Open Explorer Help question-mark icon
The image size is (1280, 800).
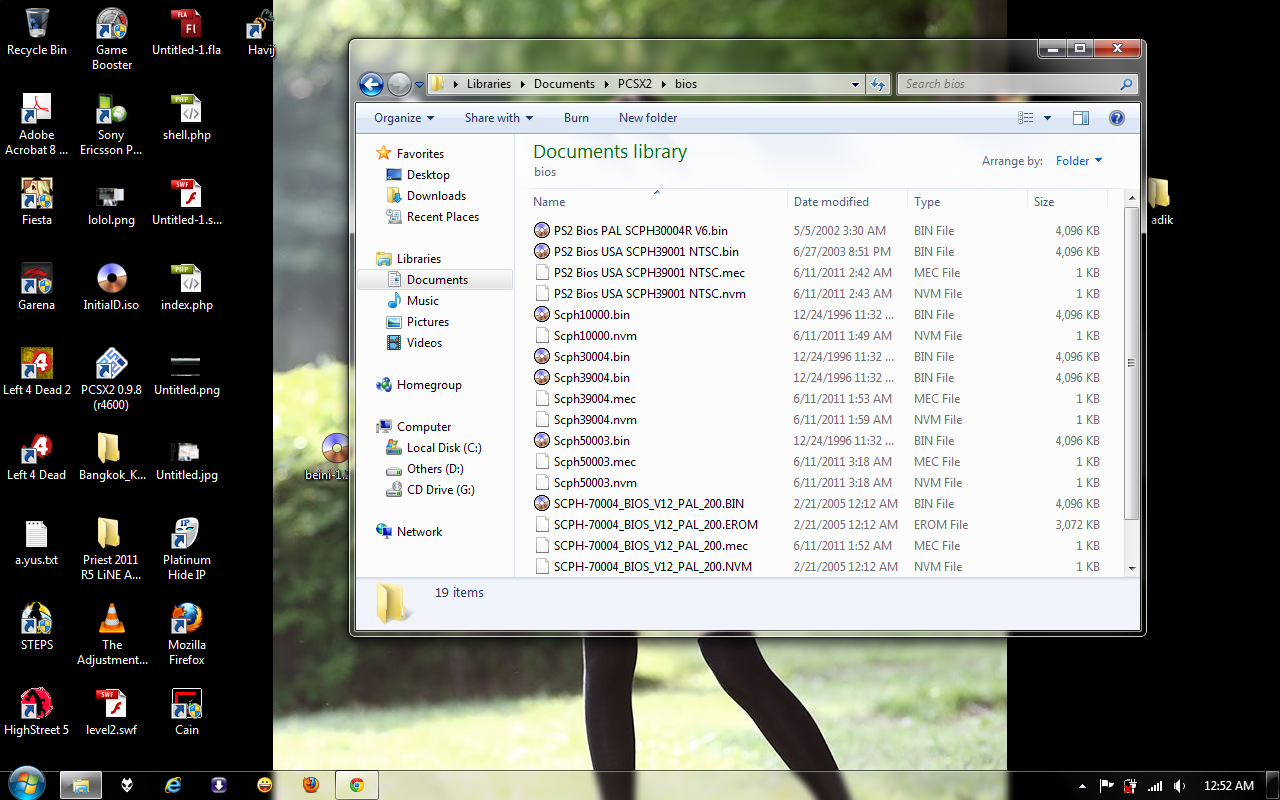click(1117, 118)
